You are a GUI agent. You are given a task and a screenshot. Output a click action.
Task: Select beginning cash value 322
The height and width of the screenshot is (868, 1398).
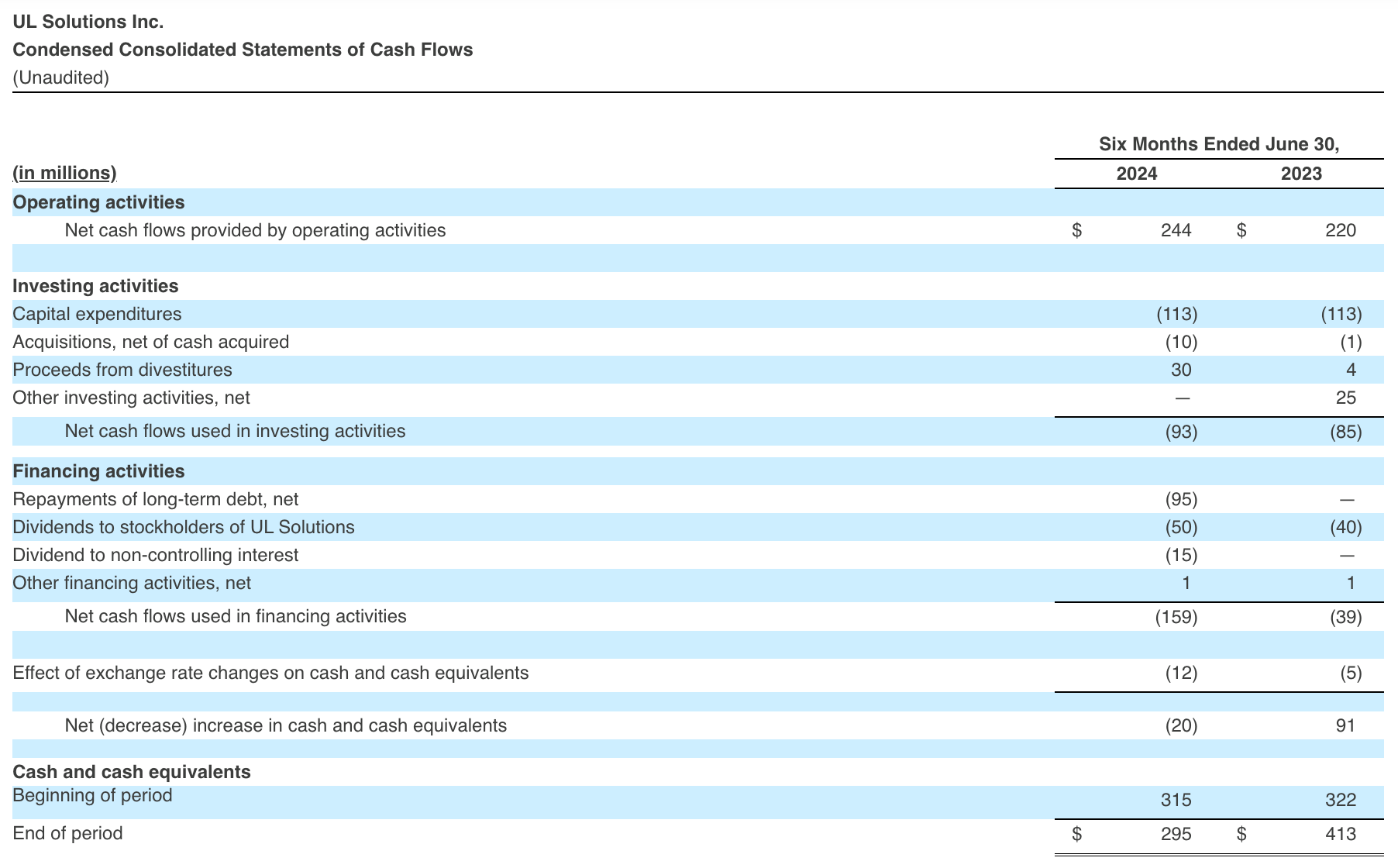coord(1341,800)
